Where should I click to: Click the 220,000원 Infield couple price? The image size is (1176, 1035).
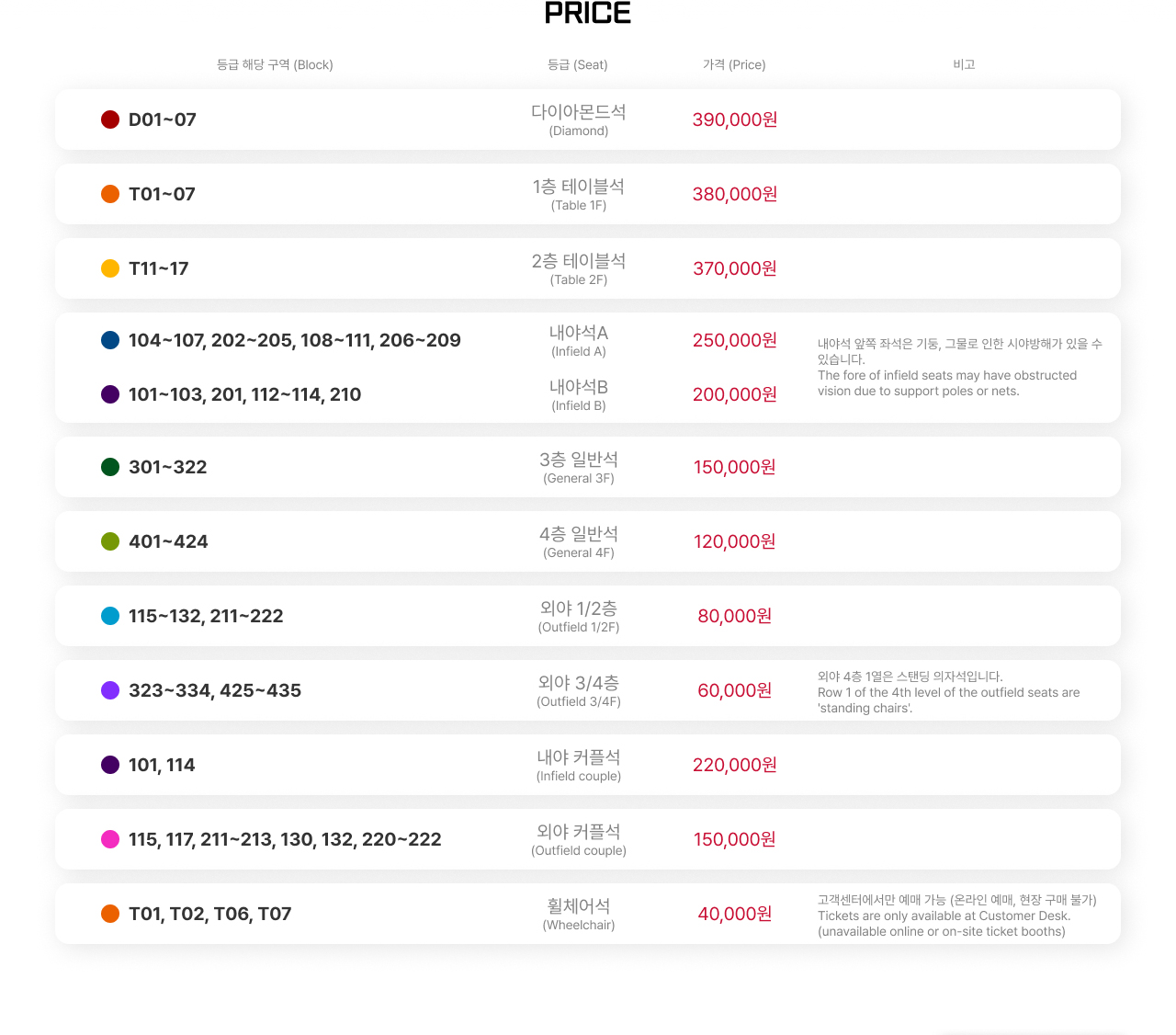click(x=735, y=765)
